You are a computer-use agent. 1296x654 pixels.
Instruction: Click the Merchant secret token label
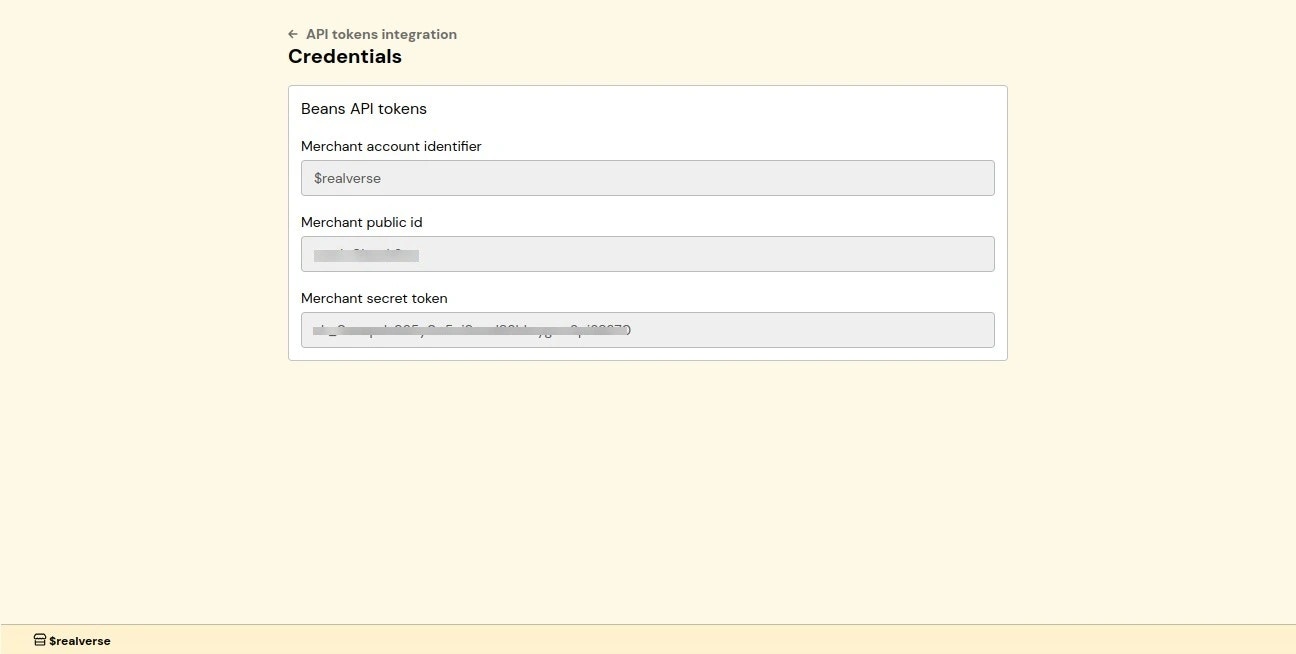coord(374,298)
